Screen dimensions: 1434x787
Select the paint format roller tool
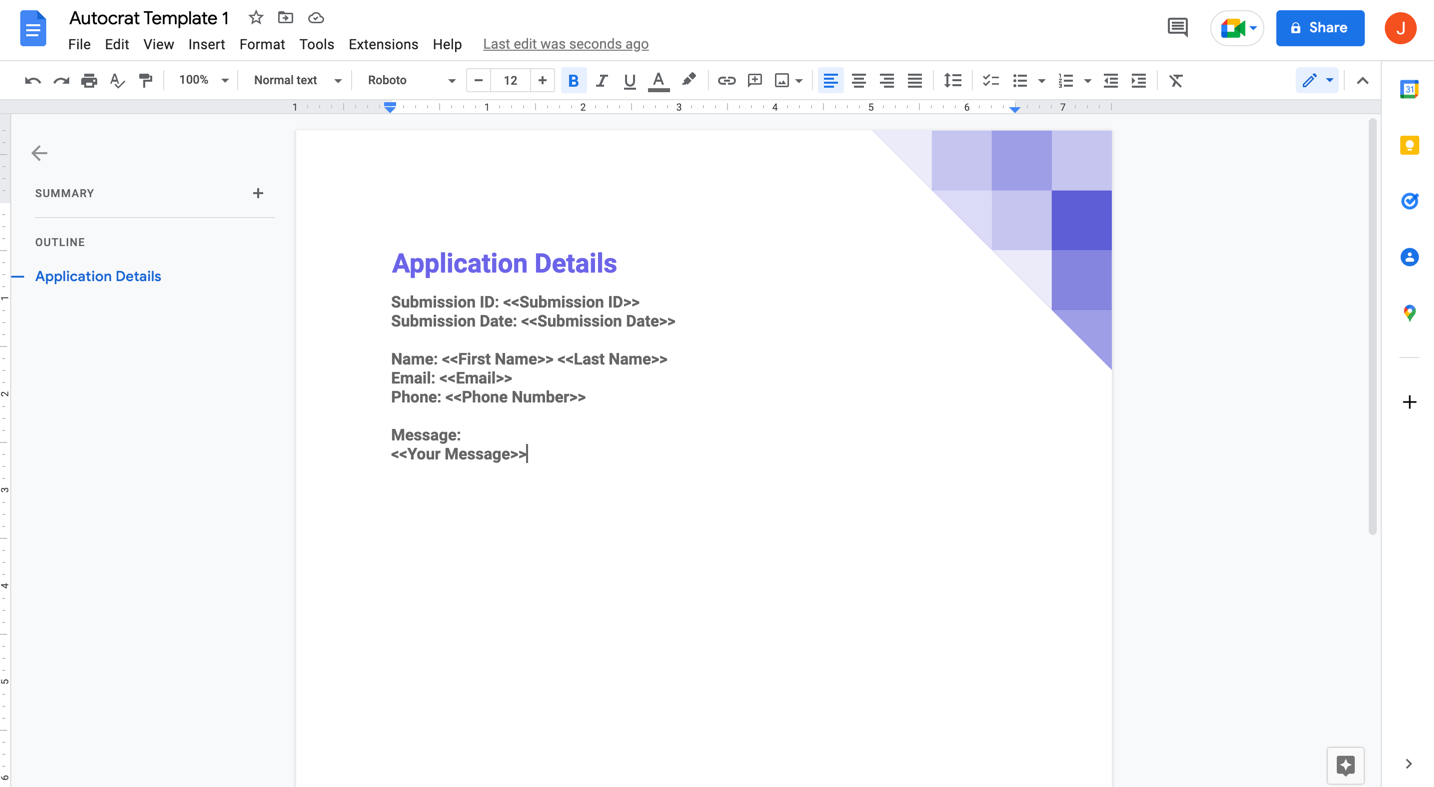[x=146, y=80]
